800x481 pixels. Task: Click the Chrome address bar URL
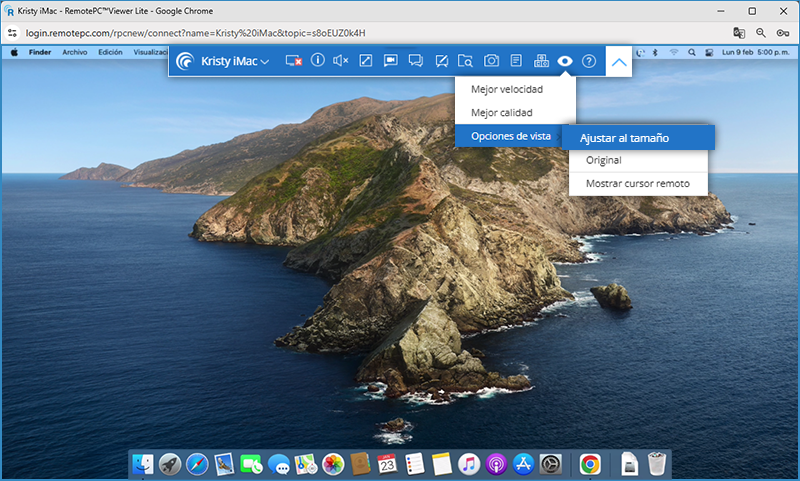[195, 33]
